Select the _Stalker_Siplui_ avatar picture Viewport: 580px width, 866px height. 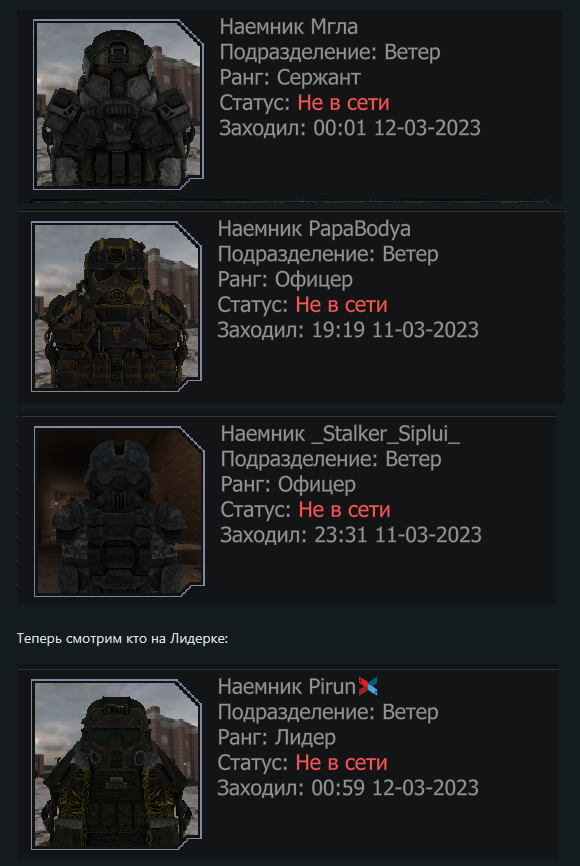(x=119, y=511)
